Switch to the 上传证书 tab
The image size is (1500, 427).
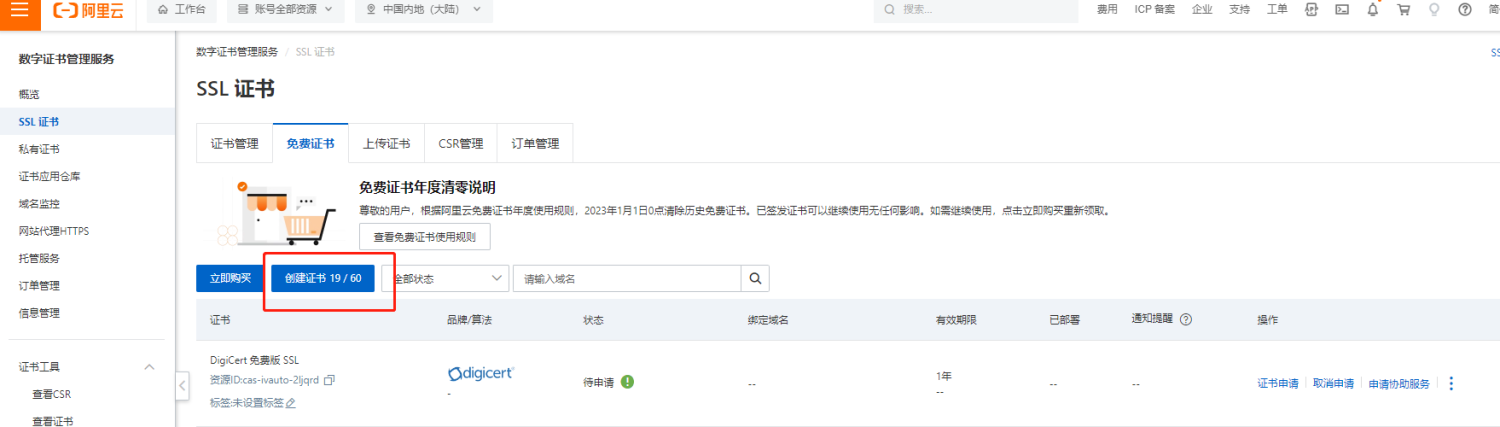coord(386,144)
